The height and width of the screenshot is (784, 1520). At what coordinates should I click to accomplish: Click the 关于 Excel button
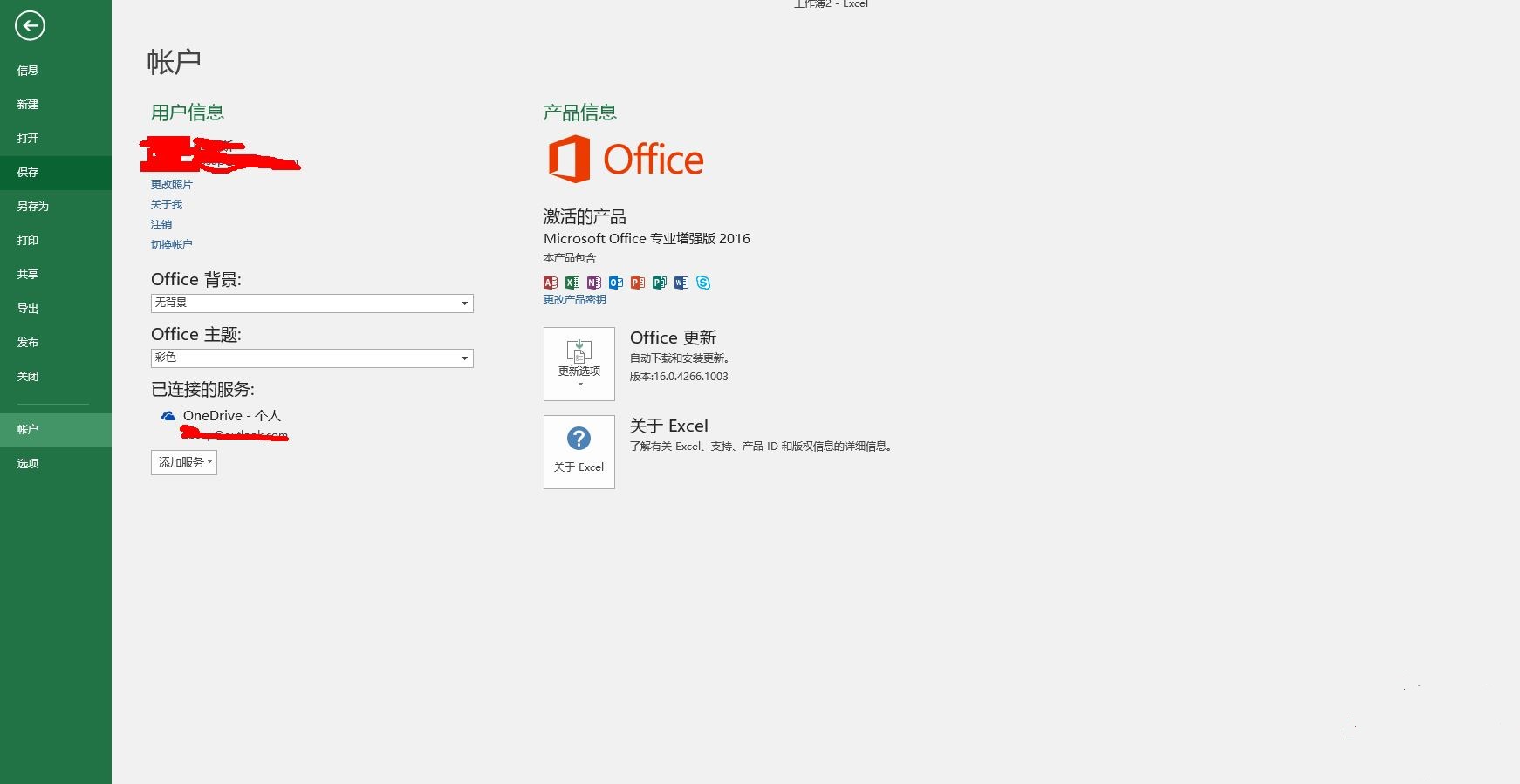pyautogui.click(x=579, y=452)
